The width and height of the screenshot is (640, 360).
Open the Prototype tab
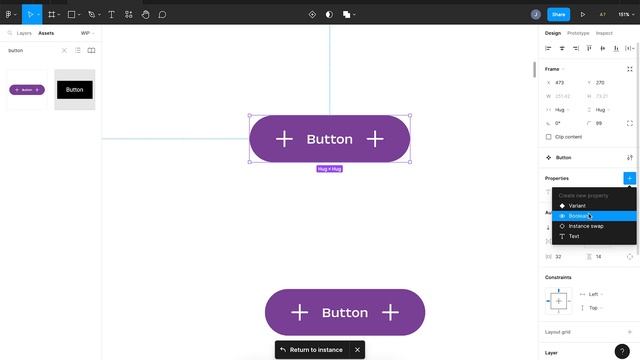[x=578, y=33]
